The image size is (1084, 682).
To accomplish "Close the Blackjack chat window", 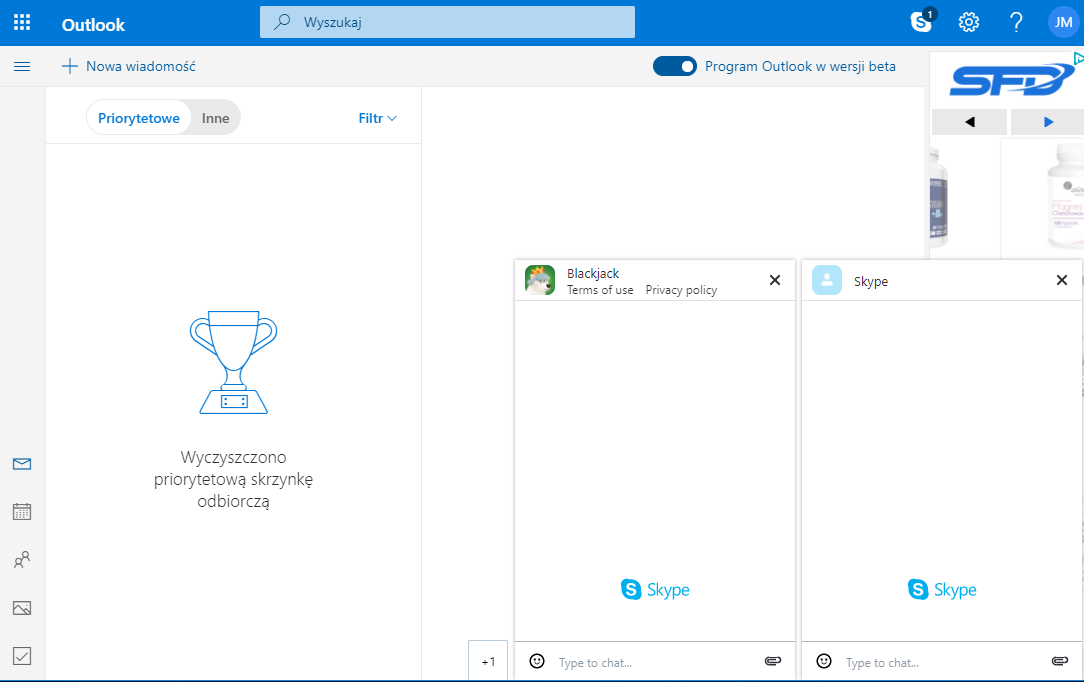I will (x=775, y=280).
